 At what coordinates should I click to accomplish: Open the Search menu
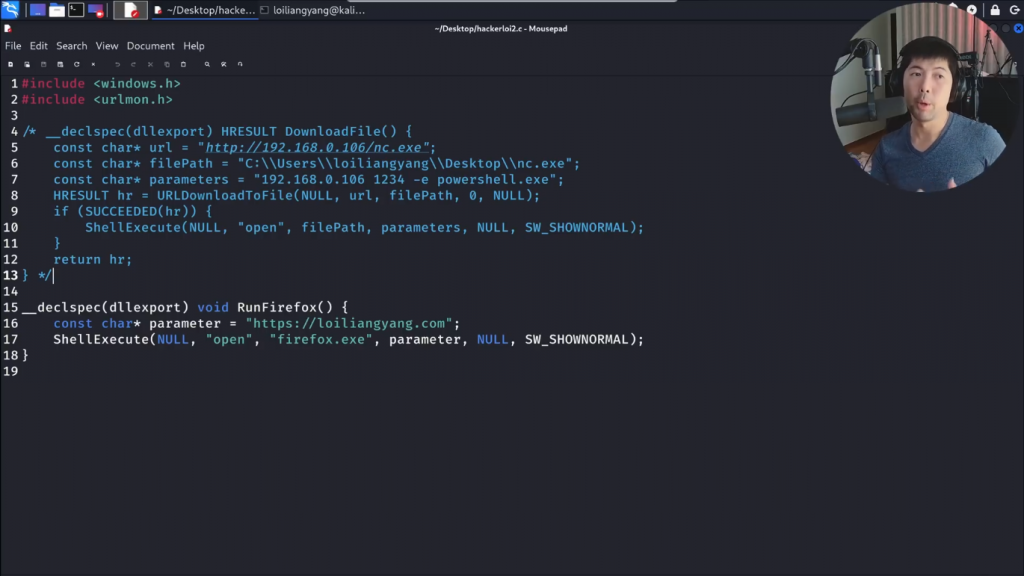[72, 46]
